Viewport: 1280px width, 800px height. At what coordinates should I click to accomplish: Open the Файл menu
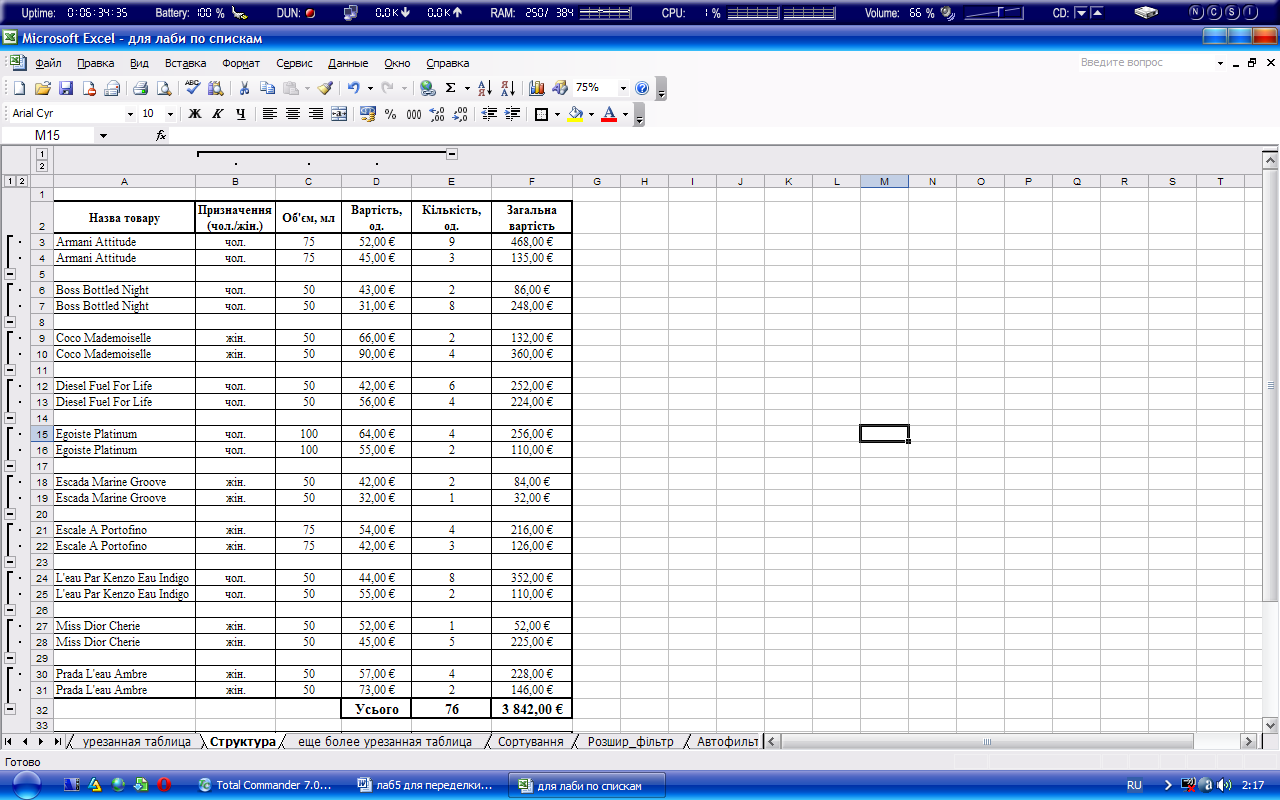48,63
